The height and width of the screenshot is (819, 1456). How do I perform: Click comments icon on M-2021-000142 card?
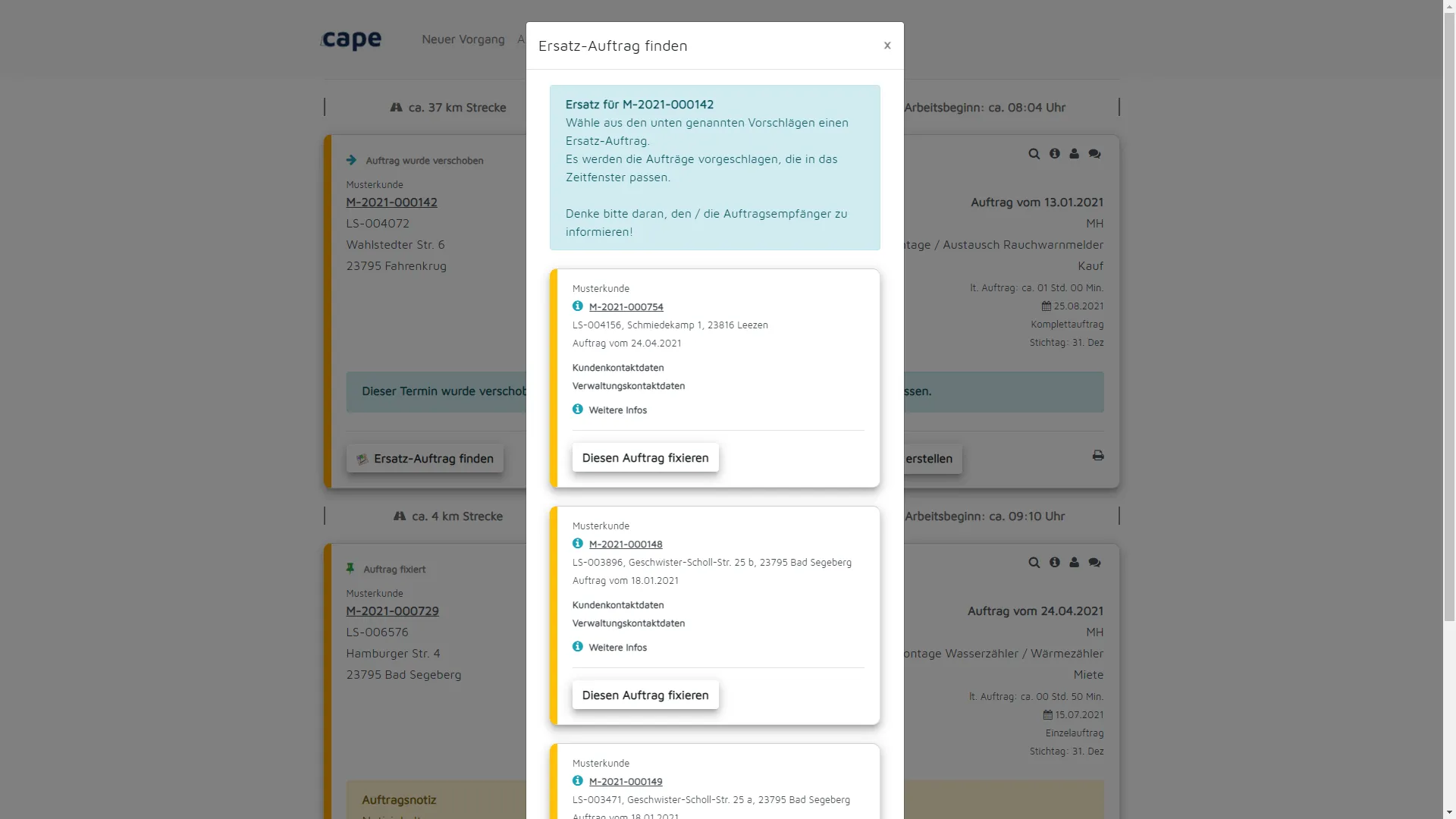(x=1095, y=154)
